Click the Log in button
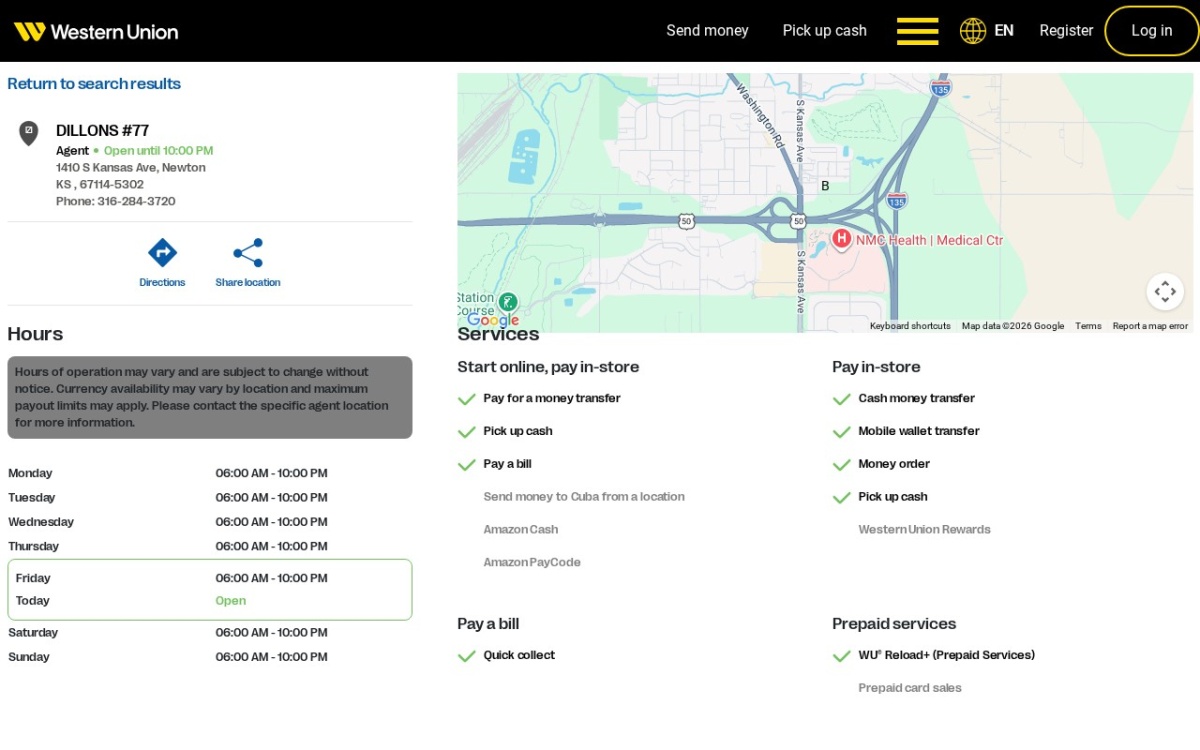This screenshot has width=1200, height=750. tap(1152, 31)
